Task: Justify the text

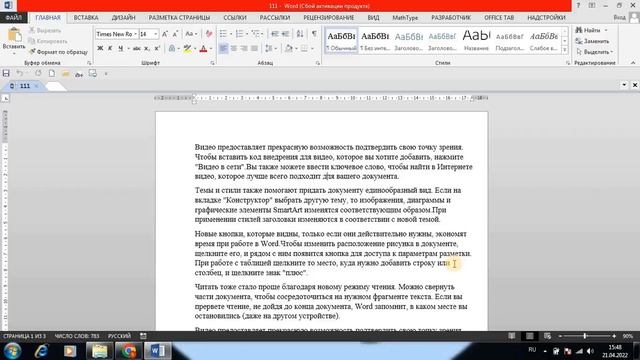Action: [254, 49]
